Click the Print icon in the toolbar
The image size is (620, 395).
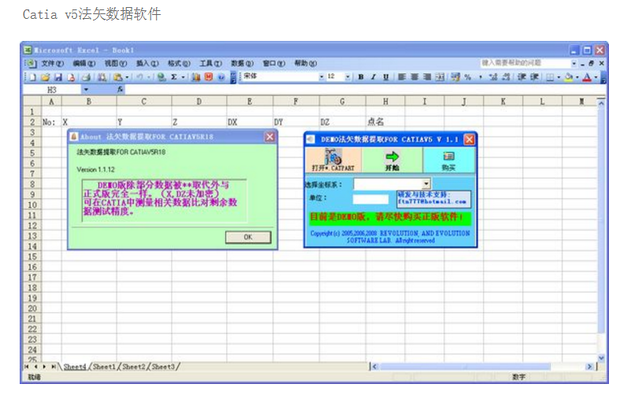coord(87,77)
